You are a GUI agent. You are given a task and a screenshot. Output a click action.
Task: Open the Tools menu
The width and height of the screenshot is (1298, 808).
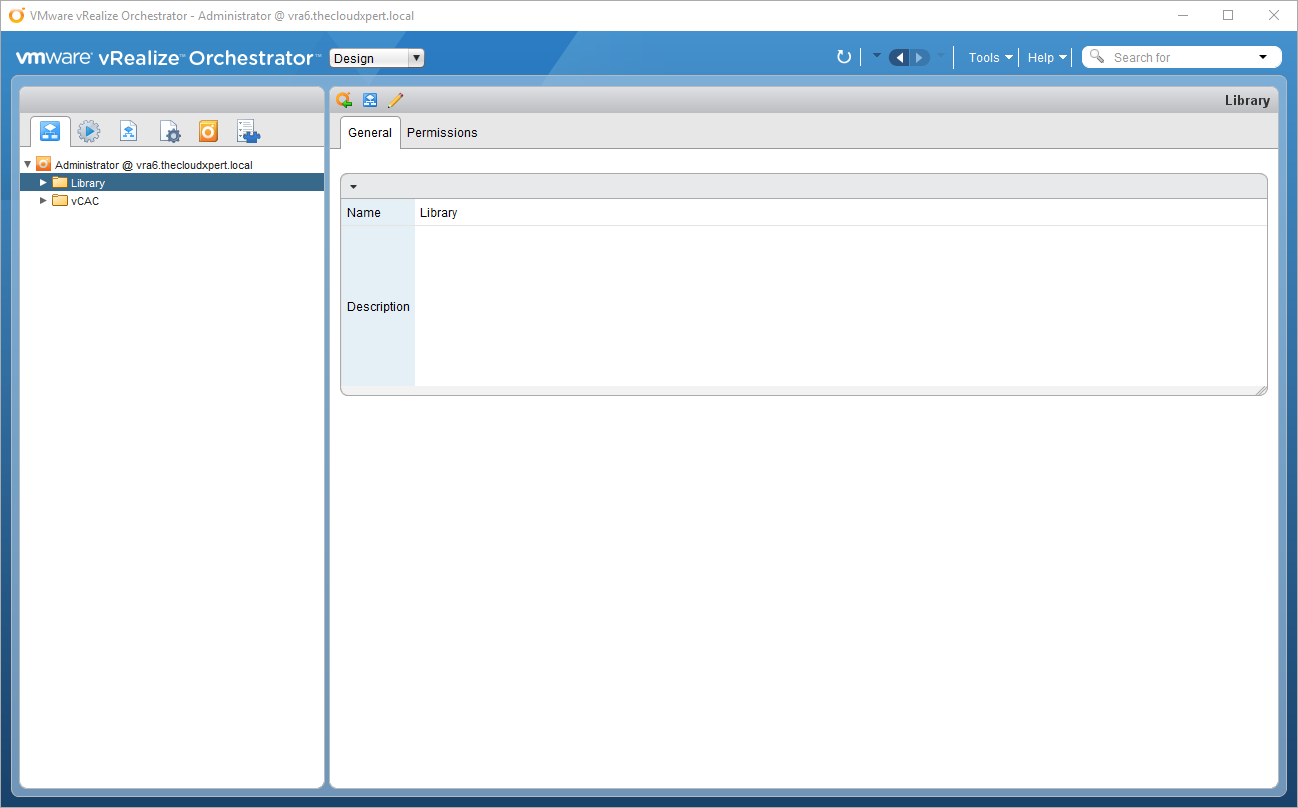990,58
